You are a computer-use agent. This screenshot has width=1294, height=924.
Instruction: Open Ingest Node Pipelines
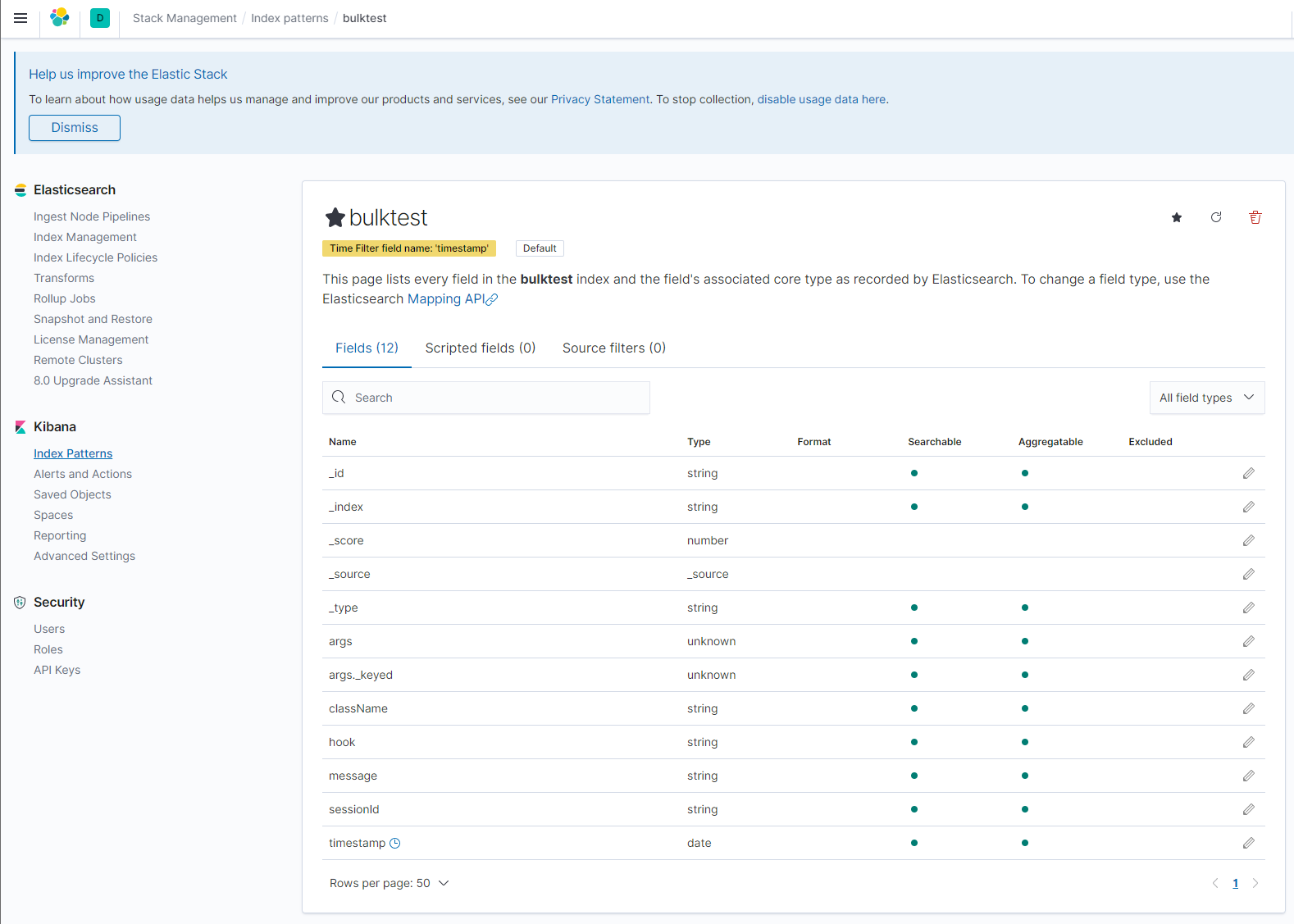tap(92, 216)
